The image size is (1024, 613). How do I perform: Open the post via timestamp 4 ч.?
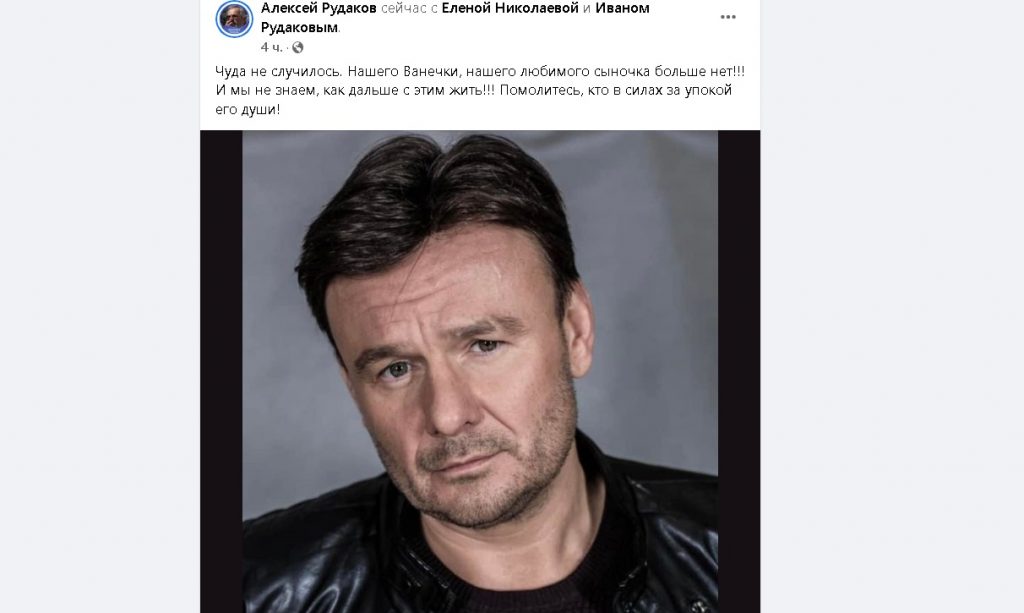[x=271, y=47]
